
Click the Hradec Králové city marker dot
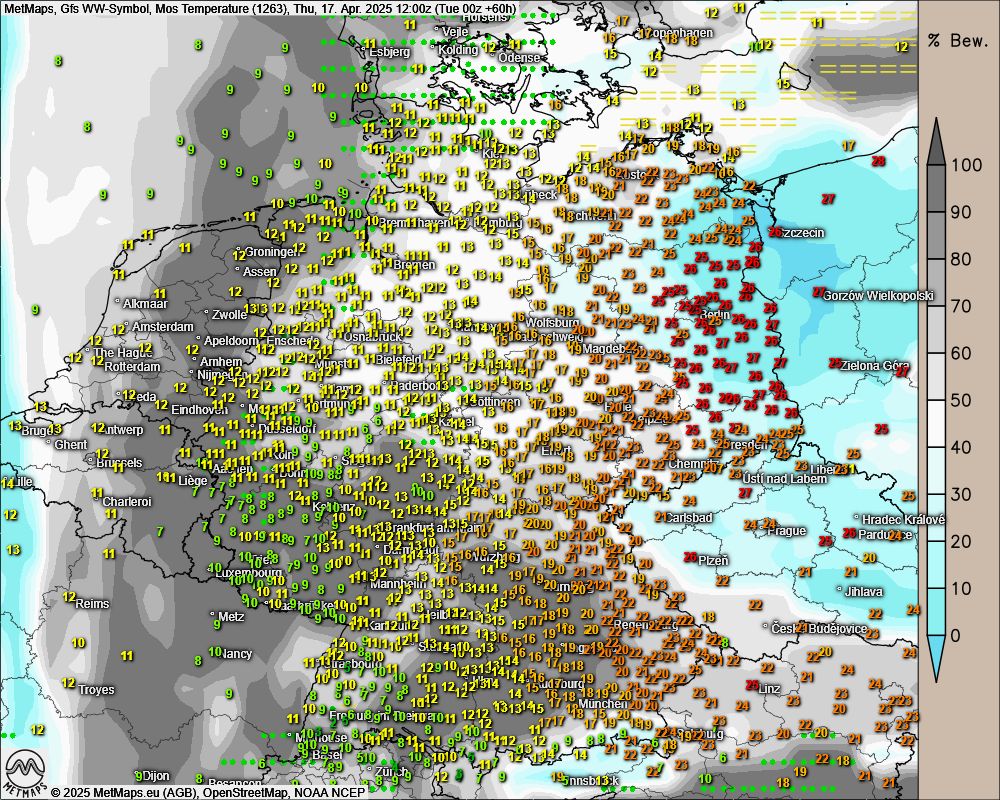tap(857, 519)
